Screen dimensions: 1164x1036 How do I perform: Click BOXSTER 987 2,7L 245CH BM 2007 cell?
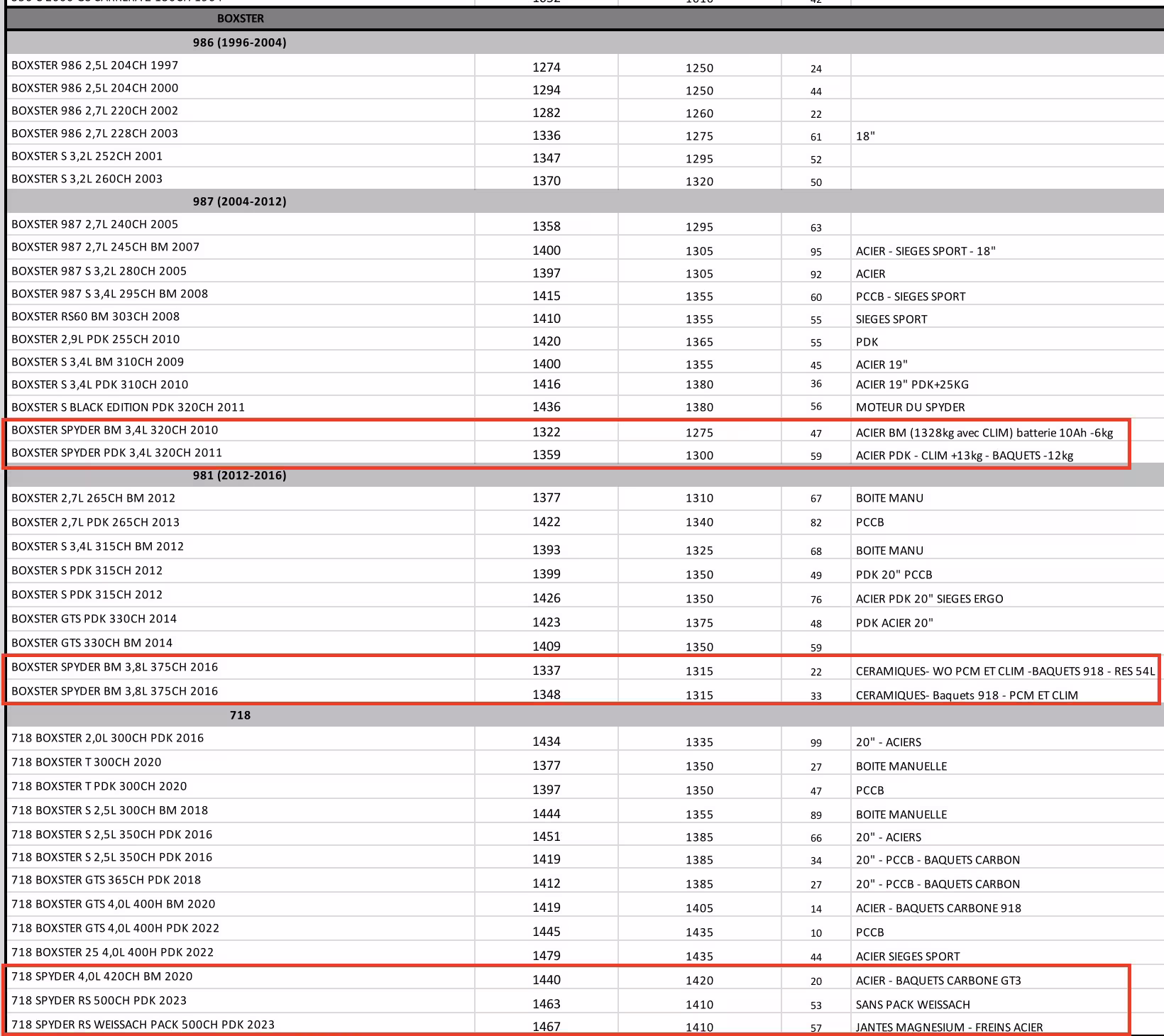240,247
